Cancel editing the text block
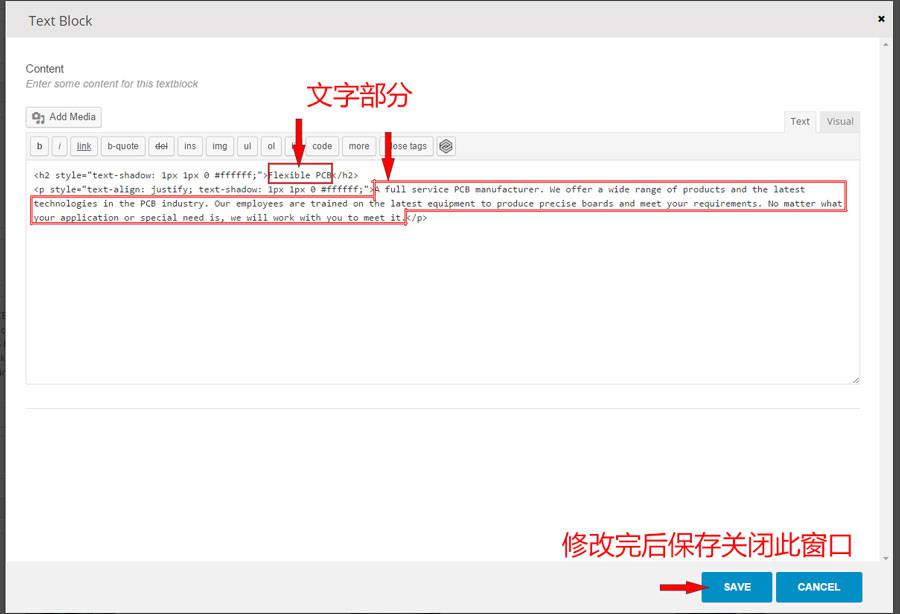Viewport: 900px width, 614px height. coord(818,587)
